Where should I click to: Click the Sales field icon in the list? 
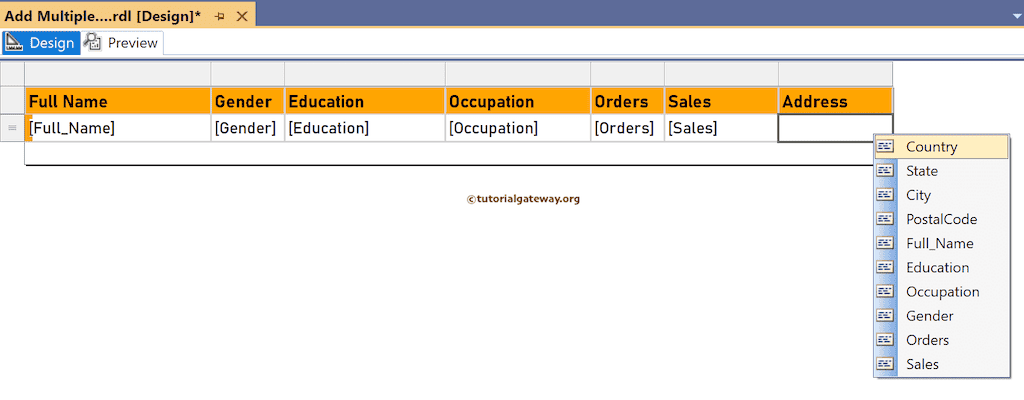click(885, 364)
